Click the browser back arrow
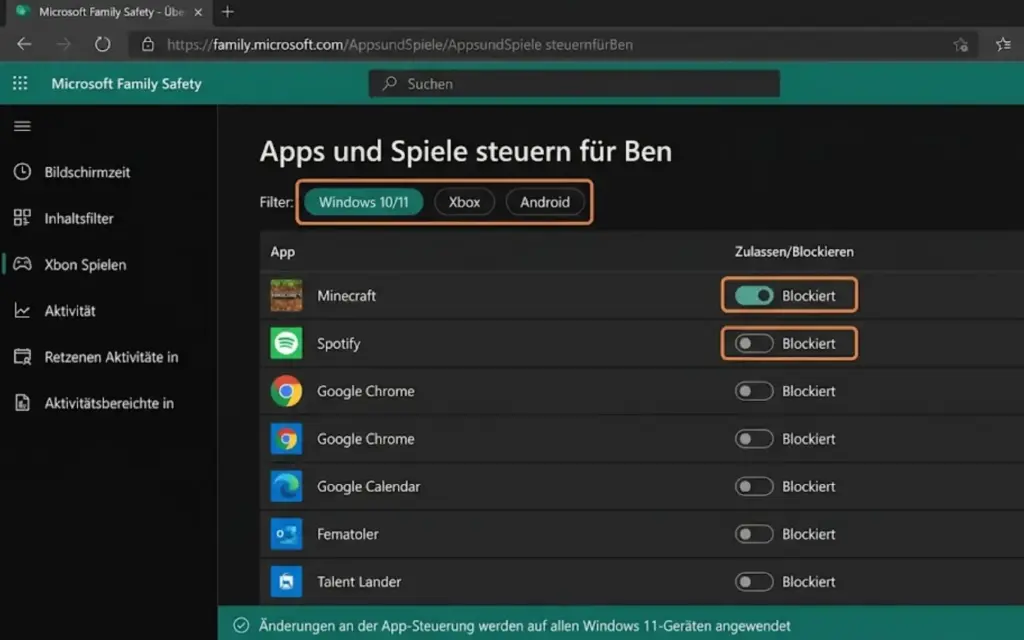 click(24, 44)
